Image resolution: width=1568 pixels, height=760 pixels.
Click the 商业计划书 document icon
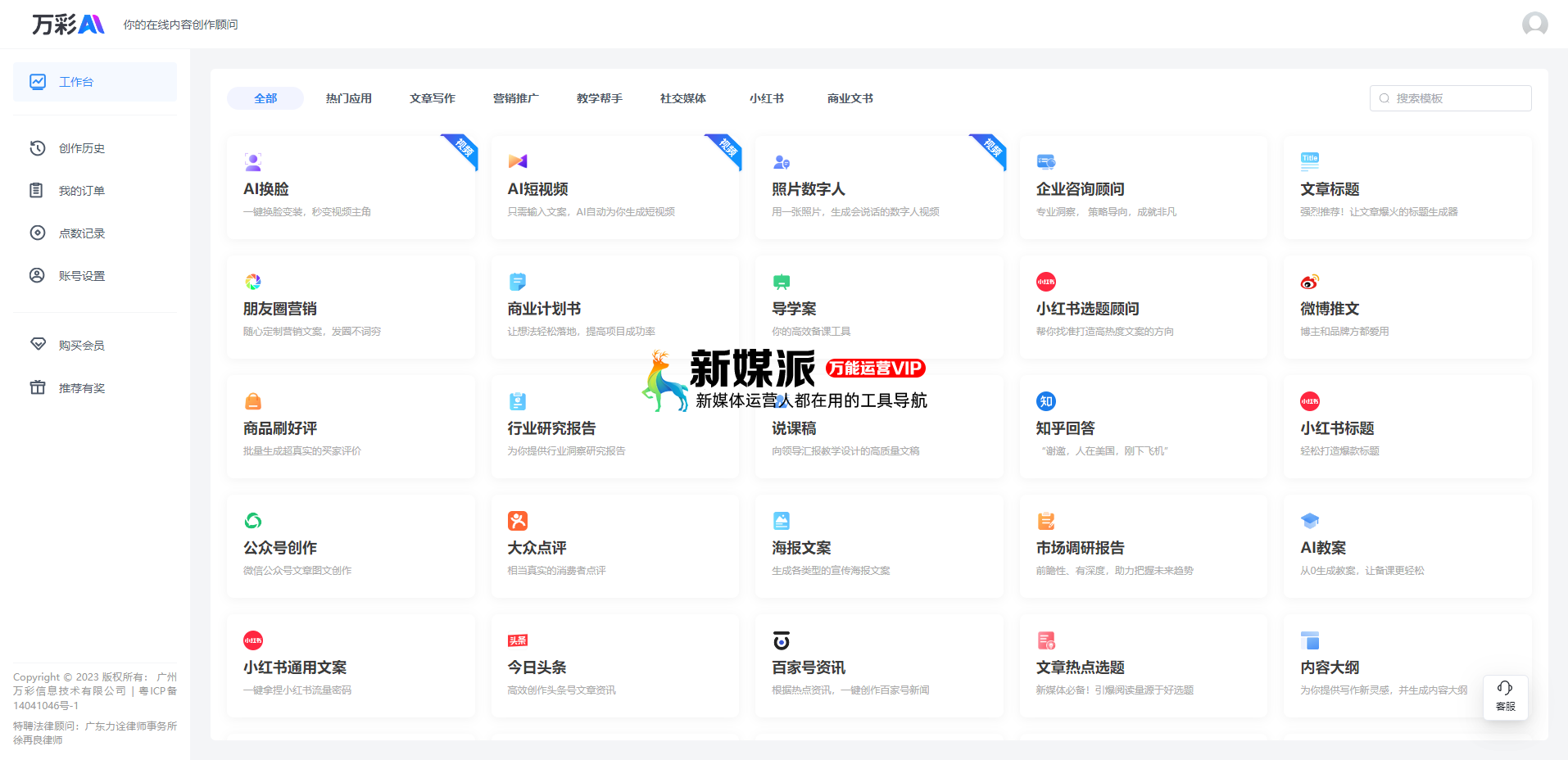(518, 282)
